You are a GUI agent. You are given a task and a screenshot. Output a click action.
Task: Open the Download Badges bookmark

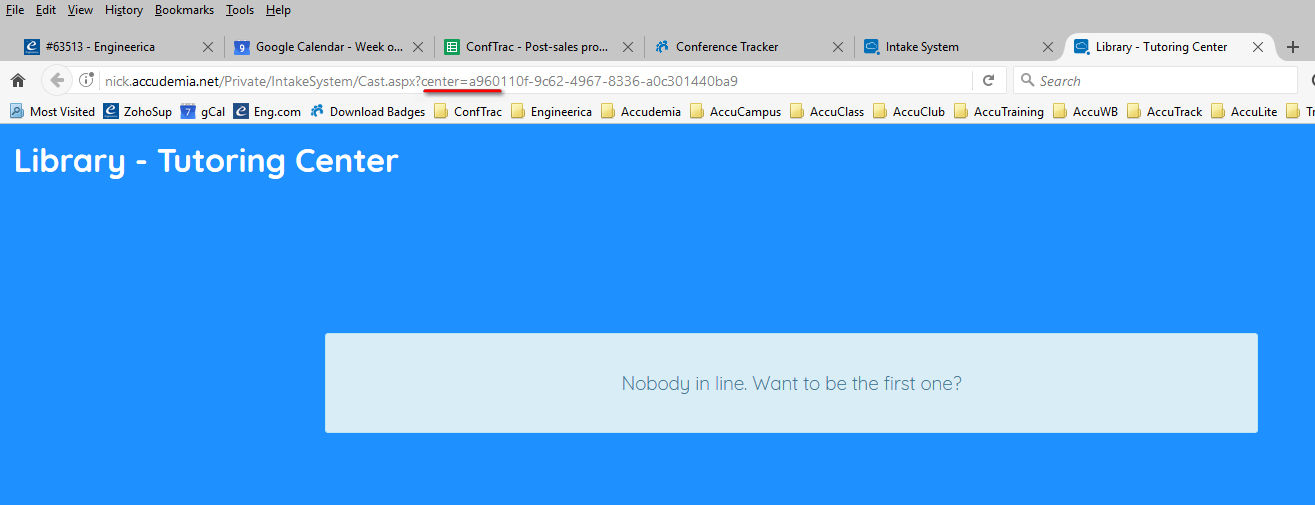pos(367,112)
